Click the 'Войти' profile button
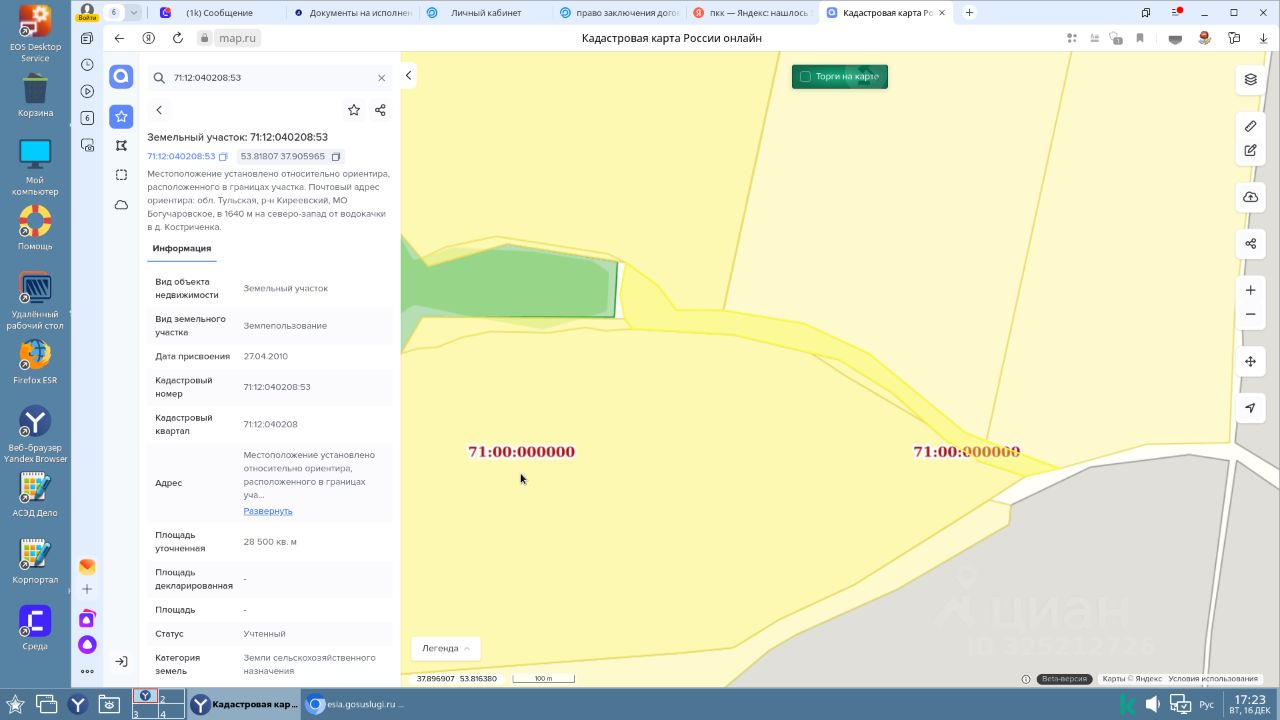The width and height of the screenshot is (1280, 720). pos(87,12)
